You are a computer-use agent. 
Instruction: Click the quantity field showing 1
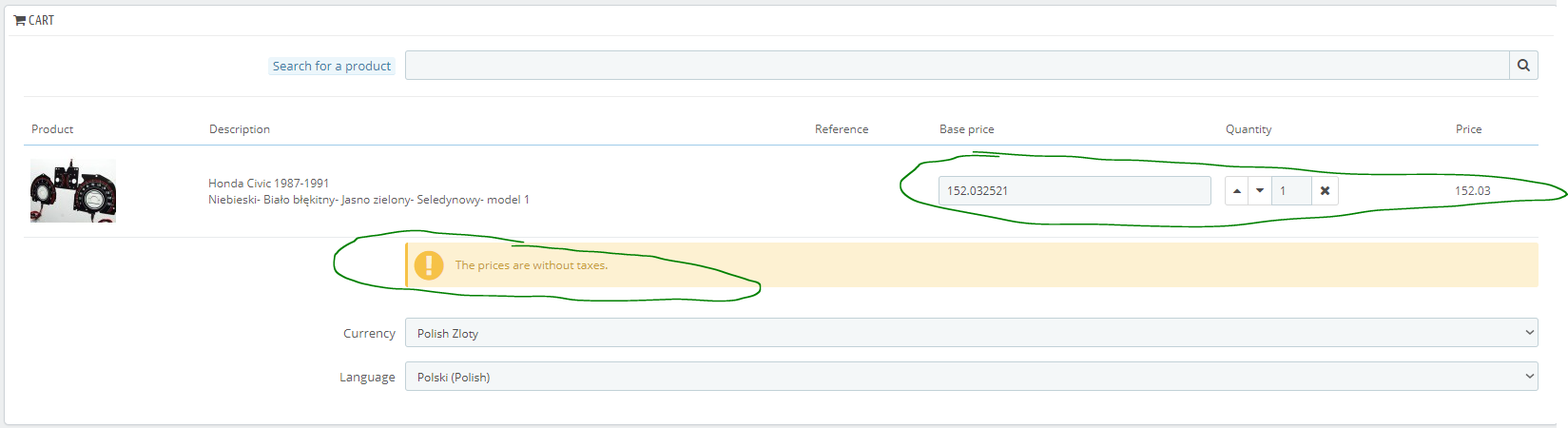pyautogui.click(x=1291, y=191)
